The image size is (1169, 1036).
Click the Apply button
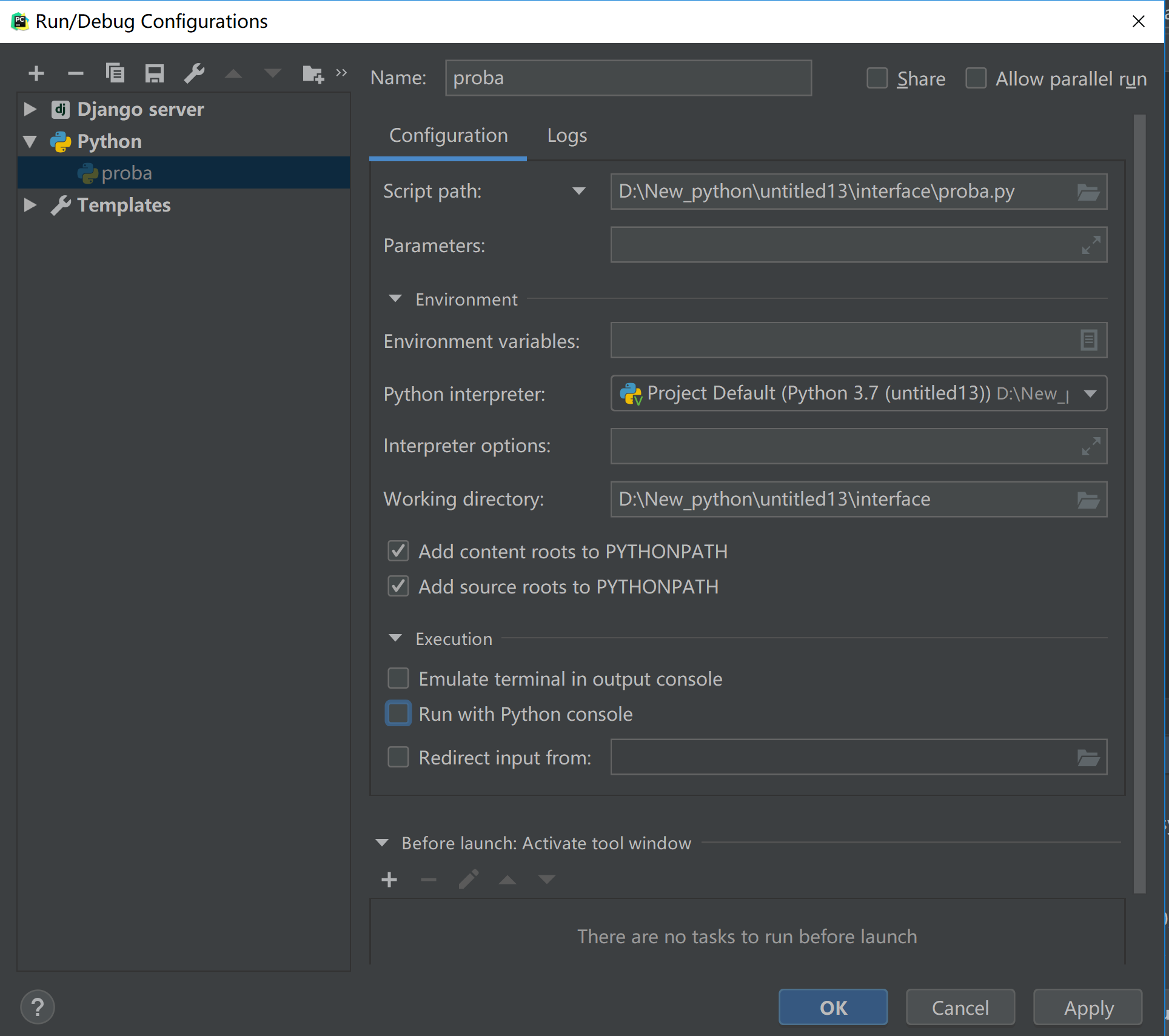pyautogui.click(x=1087, y=1007)
